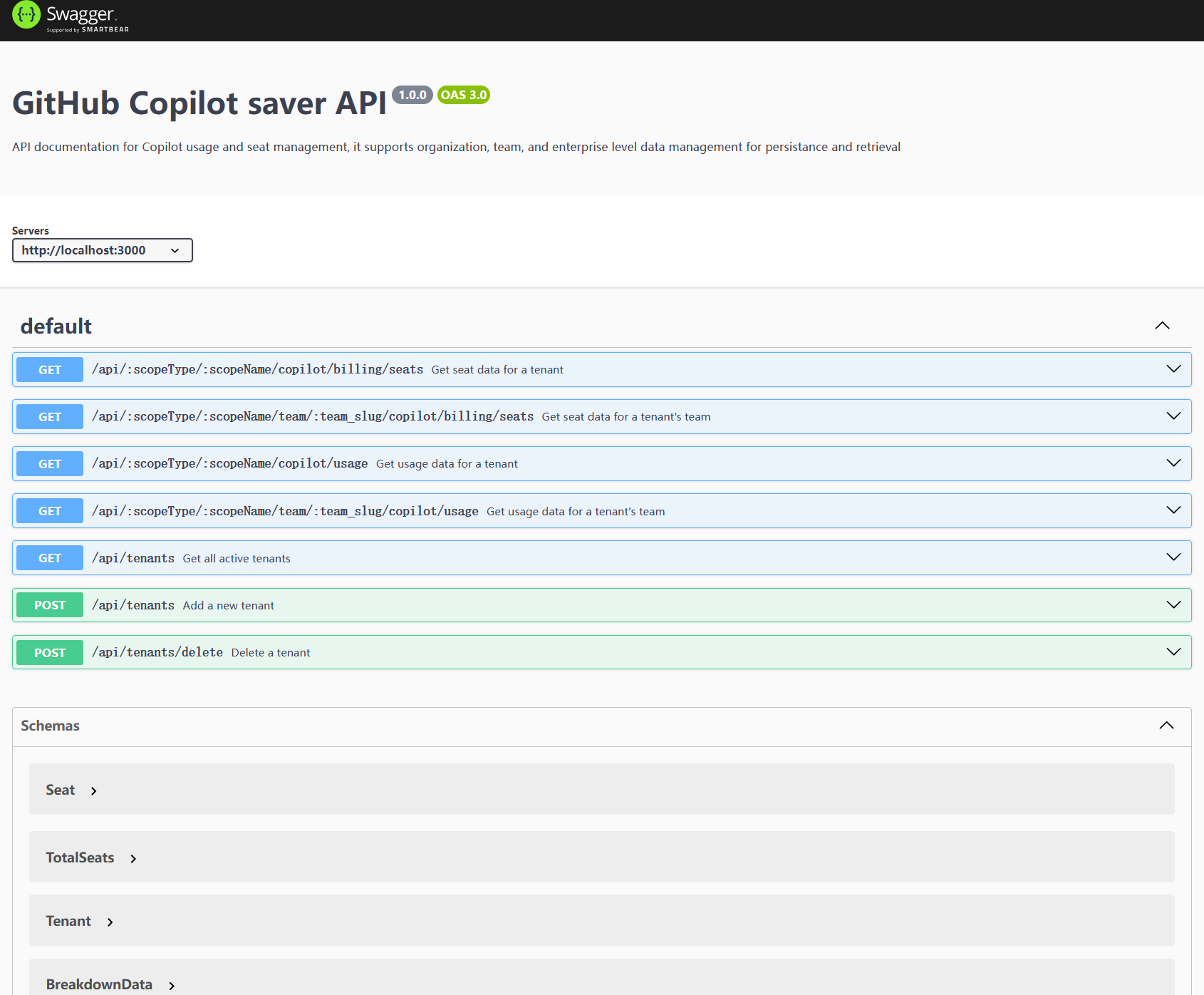Expand the BreakdownData schema arrow

[172, 986]
